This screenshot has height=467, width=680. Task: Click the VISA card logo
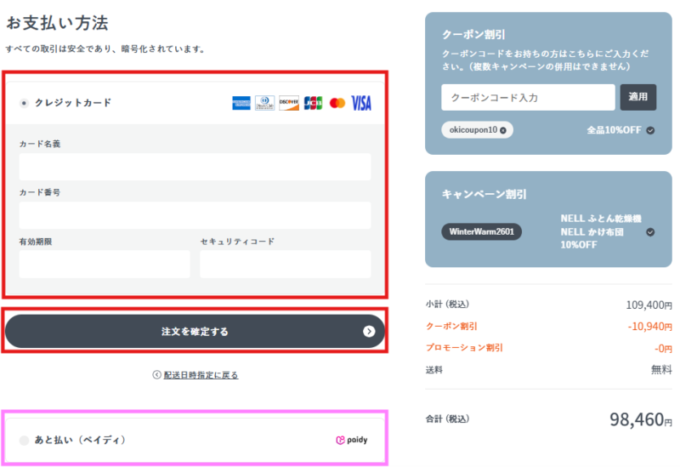click(x=361, y=102)
